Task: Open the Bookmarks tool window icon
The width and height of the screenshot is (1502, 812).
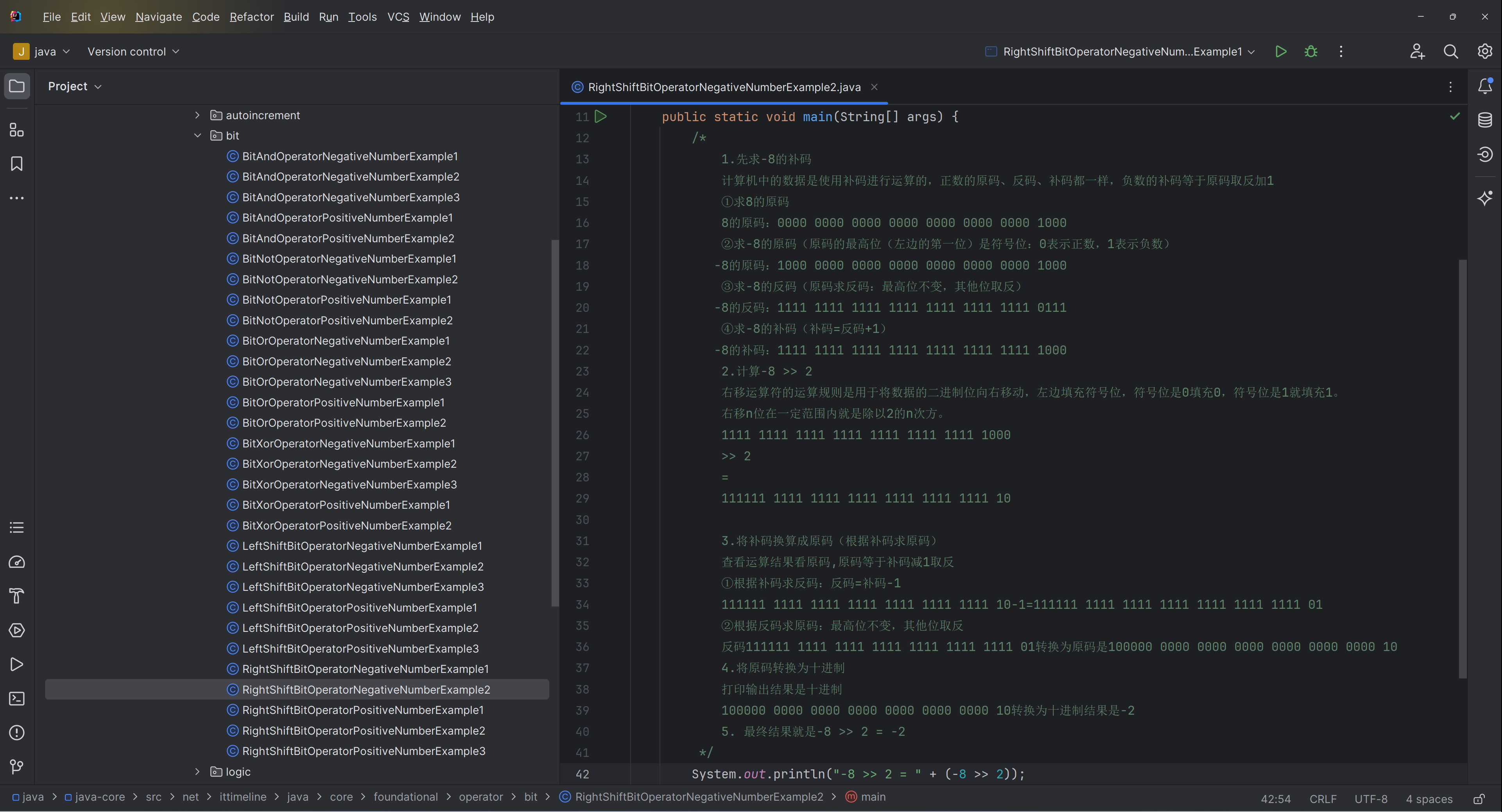Action: click(17, 164)
